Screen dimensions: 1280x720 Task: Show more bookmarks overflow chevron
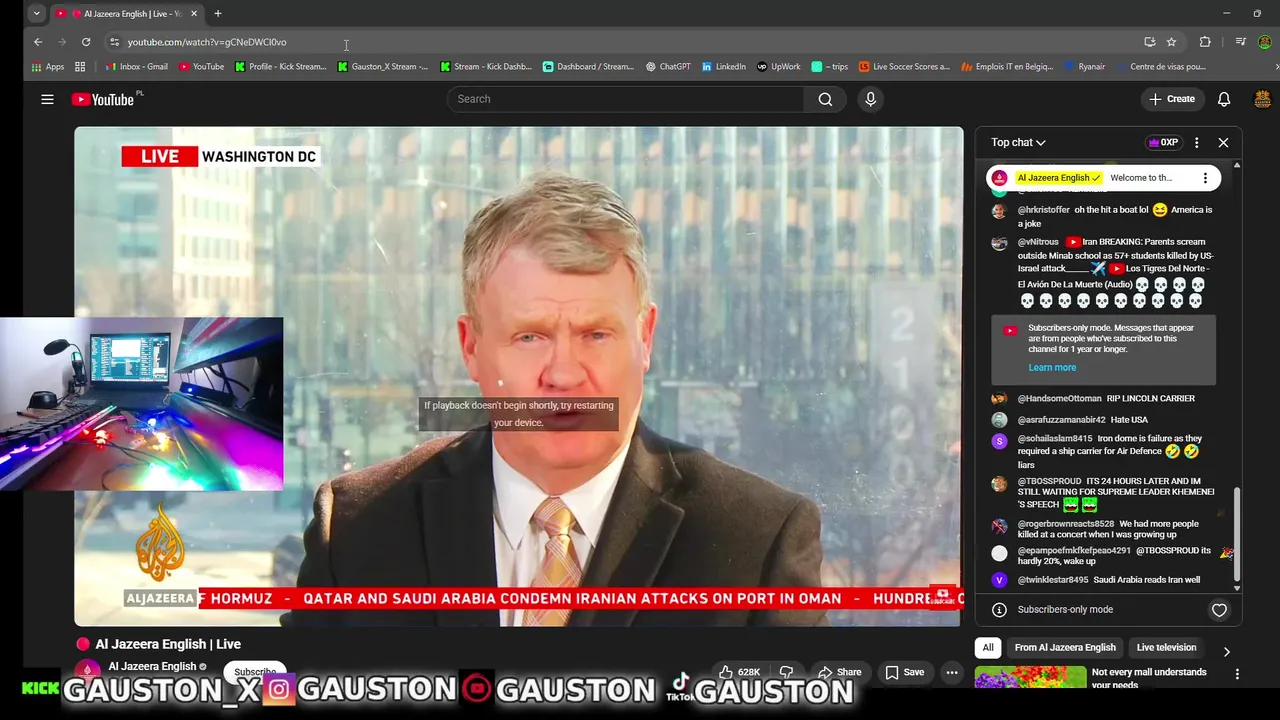click(1276, 67)
